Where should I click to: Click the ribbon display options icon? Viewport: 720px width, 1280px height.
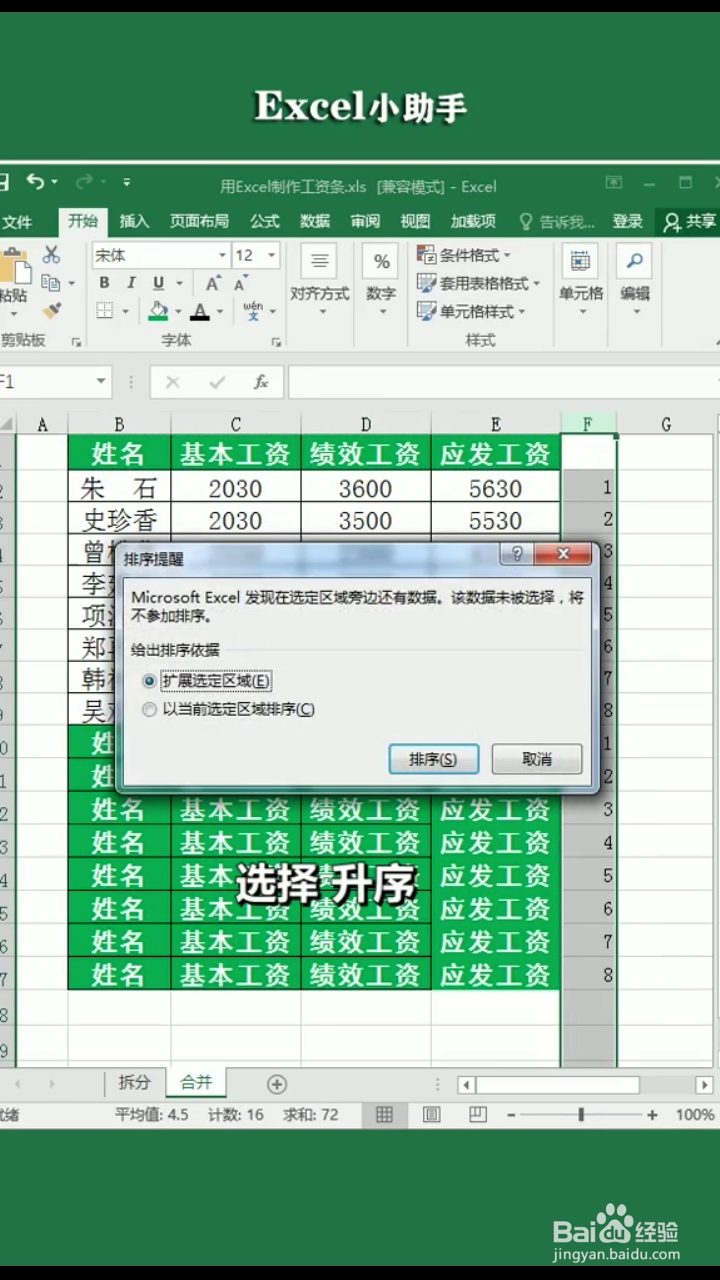pyautogui.click(x=614, y=183)
